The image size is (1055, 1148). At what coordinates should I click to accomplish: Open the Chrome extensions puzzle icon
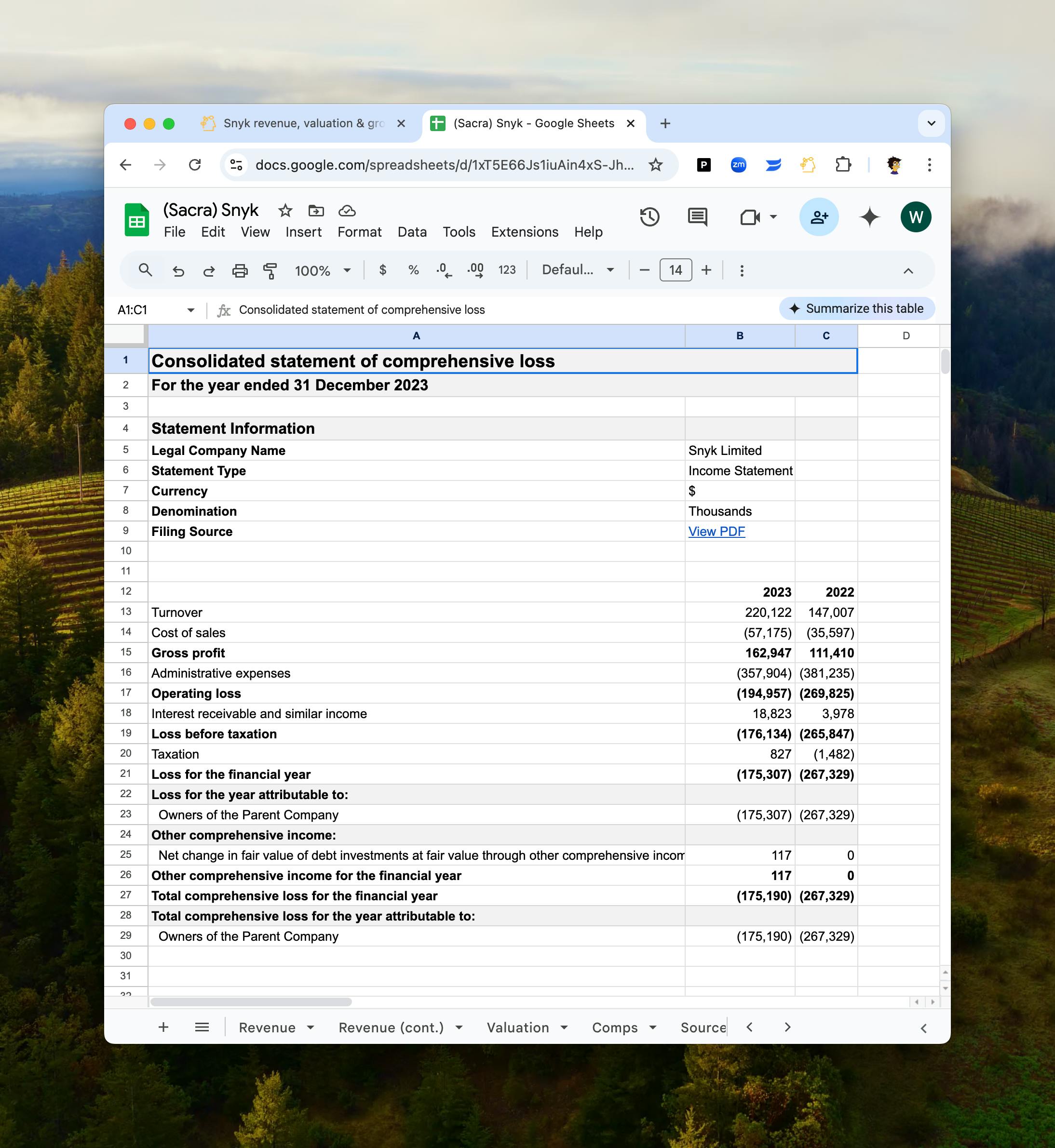843,165
